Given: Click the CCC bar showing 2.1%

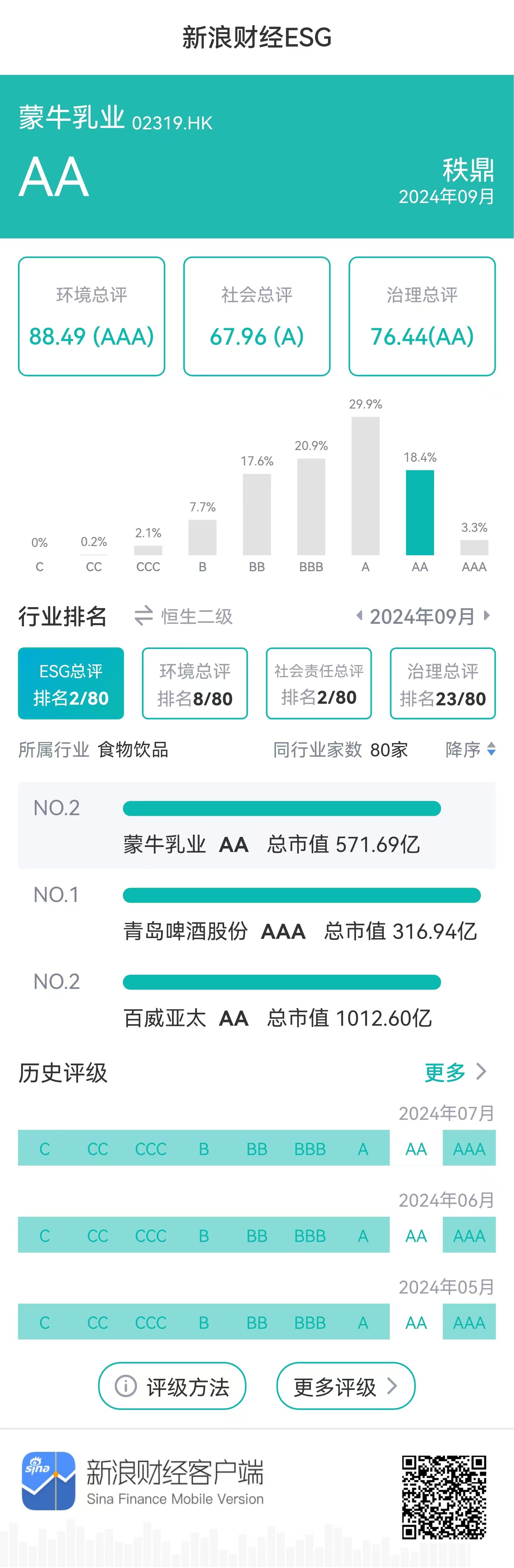Looking at the screenshot, I should (149, 550).
